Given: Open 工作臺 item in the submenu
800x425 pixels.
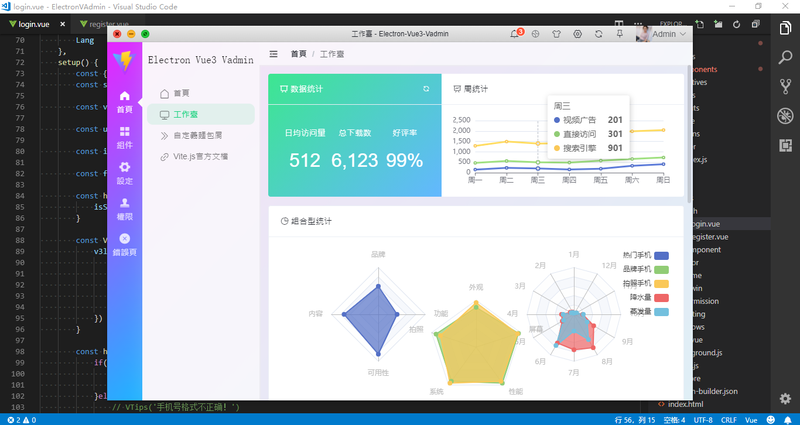Looking at the screenshot, I should coord(201,114).
